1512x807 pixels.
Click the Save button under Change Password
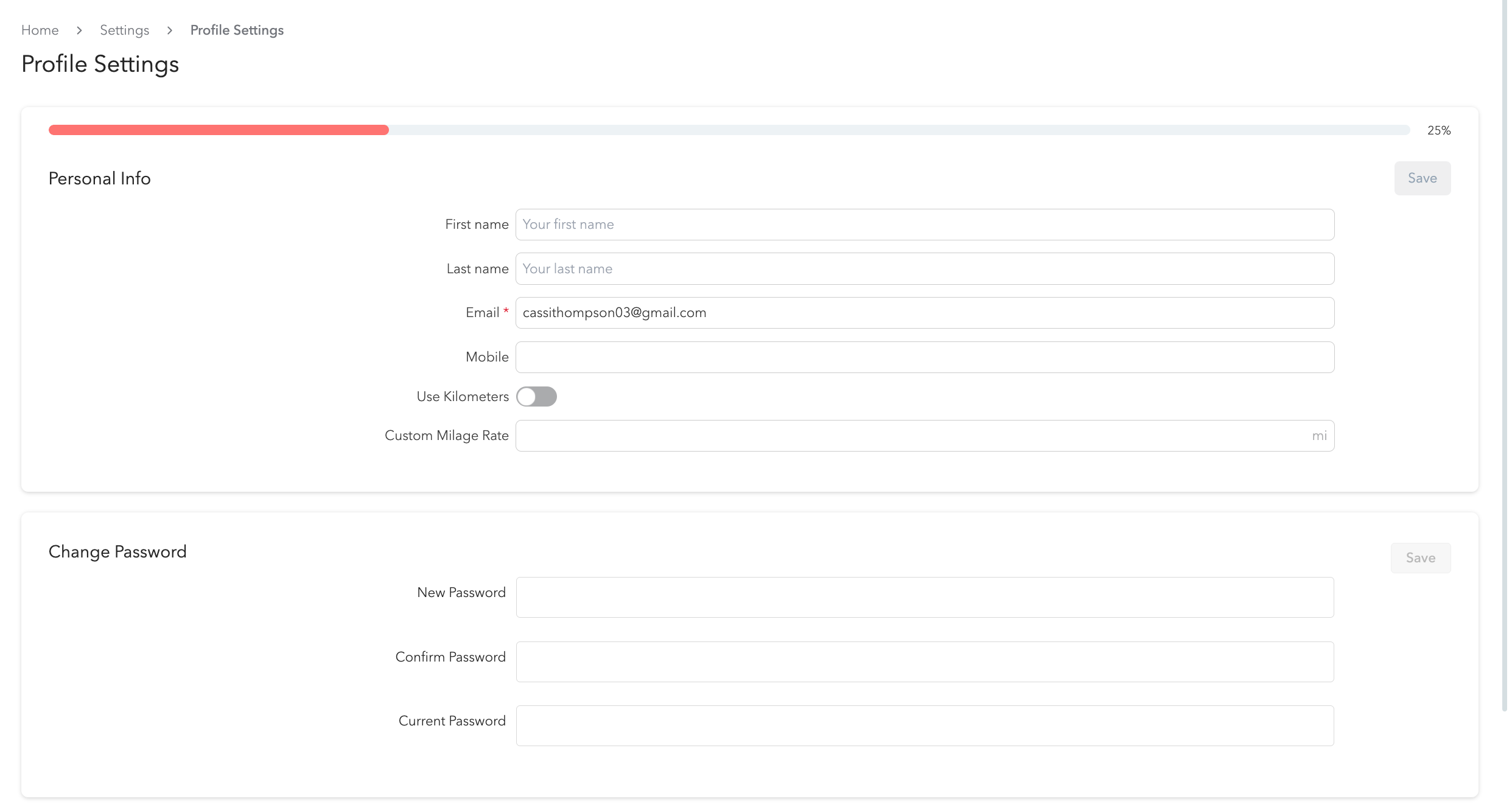[x=1420, y=557]
